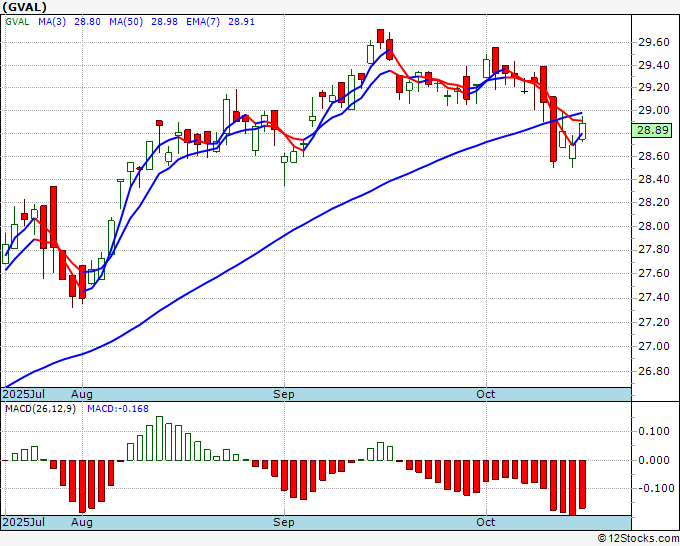The height and width of the screenshot is (546, 680).
Task: Click the 0.100 MACD axis label
Action: [x=656, y=431]
